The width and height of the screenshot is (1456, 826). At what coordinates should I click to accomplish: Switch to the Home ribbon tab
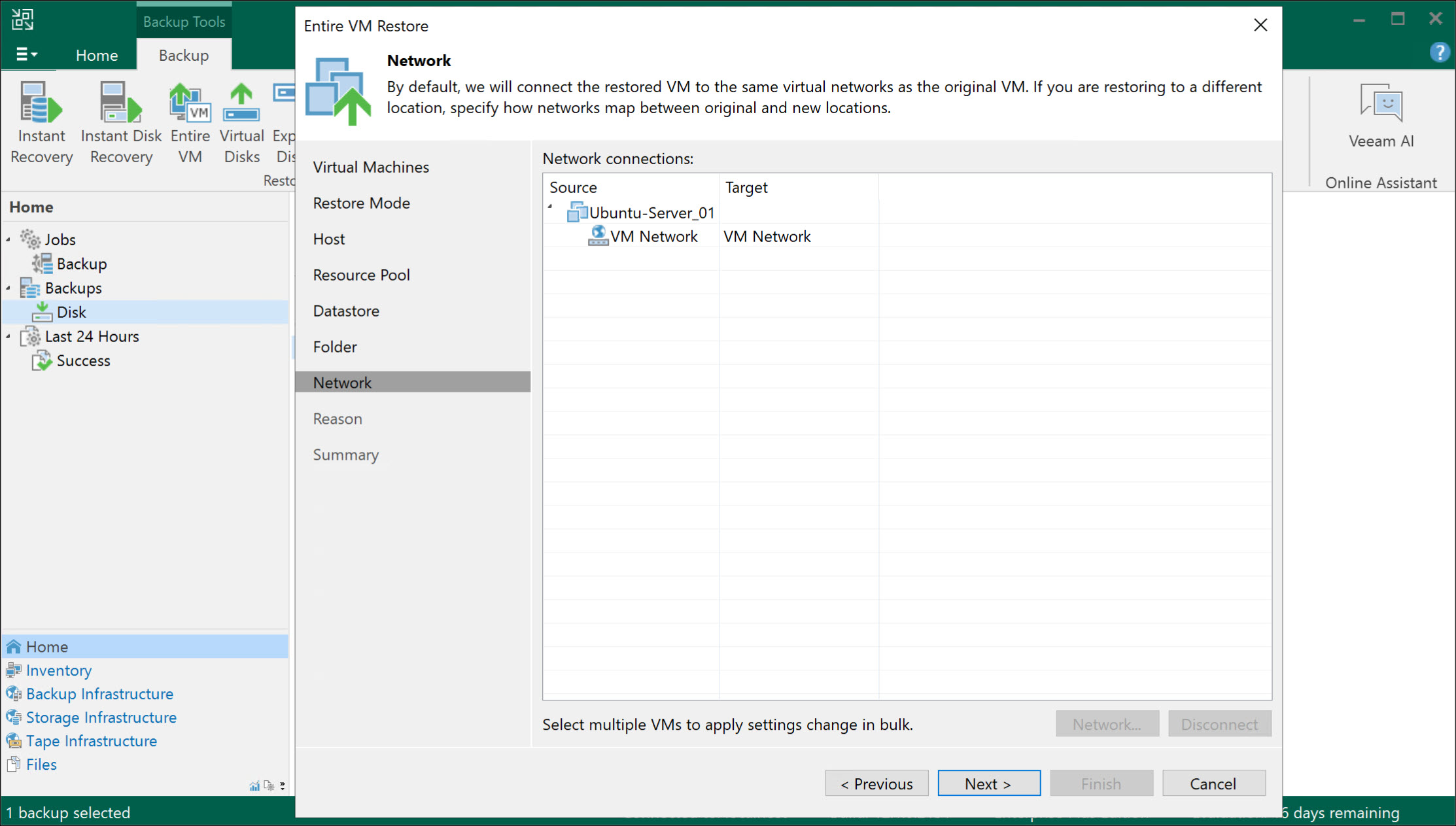[x=97, y=55]
